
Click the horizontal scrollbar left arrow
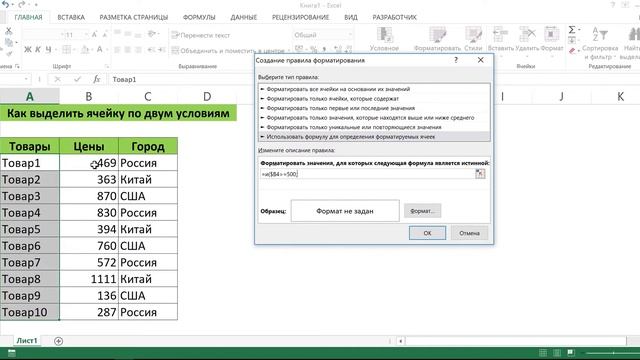pyautogui.click(x=400, y=341)
